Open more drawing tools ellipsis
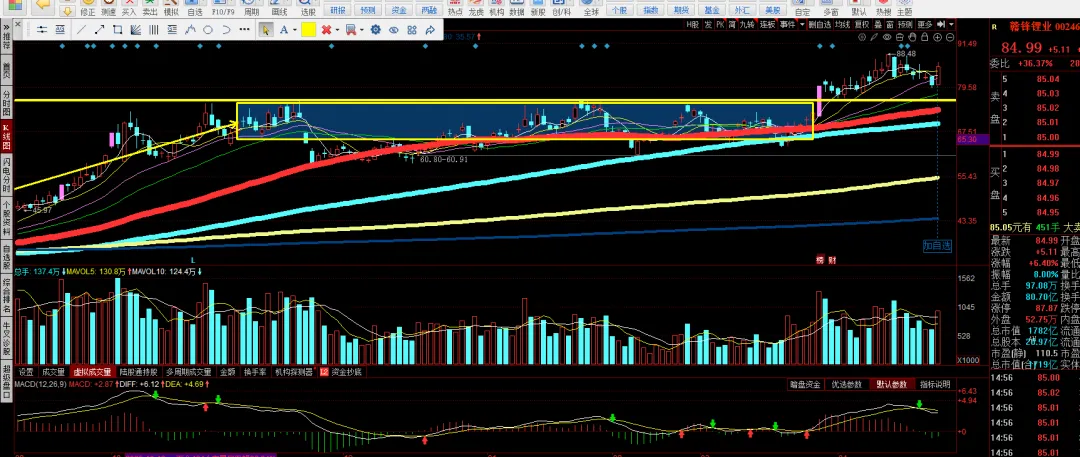Viewport: 1080px width, 457px height. coord(244,30)
